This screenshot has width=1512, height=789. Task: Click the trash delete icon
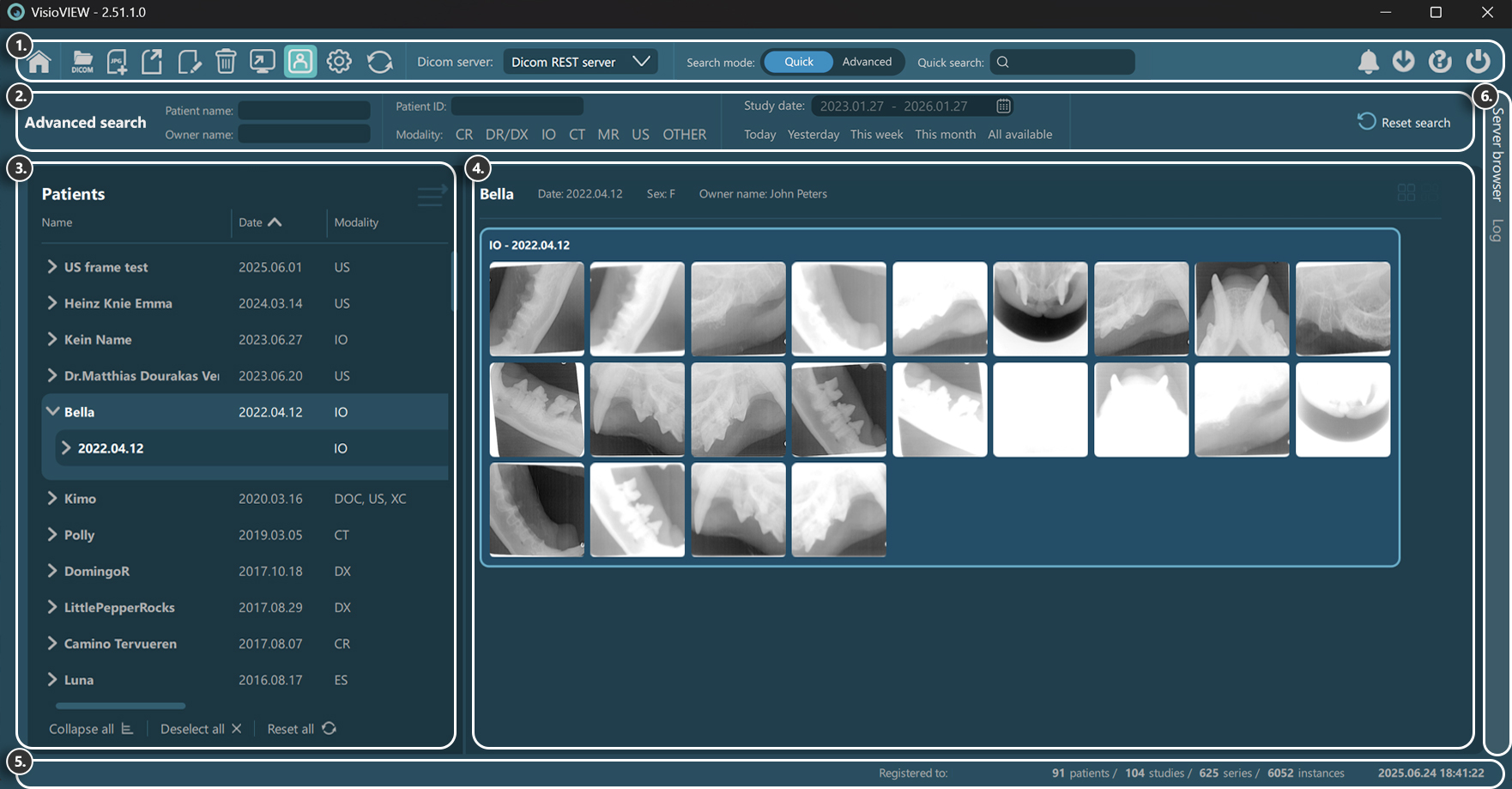point(226,62)
